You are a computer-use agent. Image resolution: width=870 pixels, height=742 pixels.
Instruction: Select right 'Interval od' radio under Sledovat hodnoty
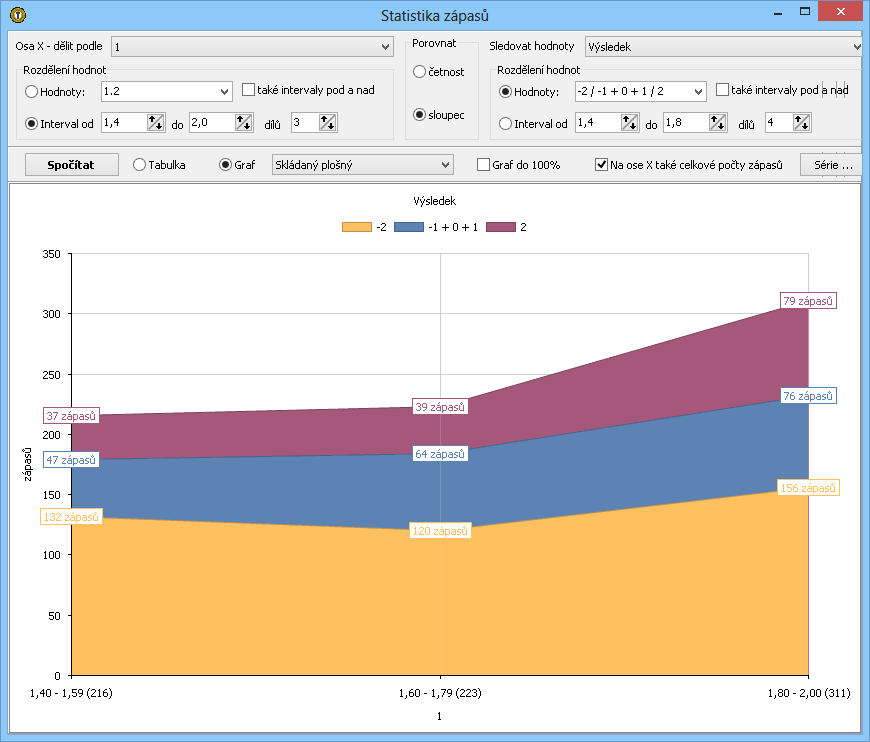(505, 123)
